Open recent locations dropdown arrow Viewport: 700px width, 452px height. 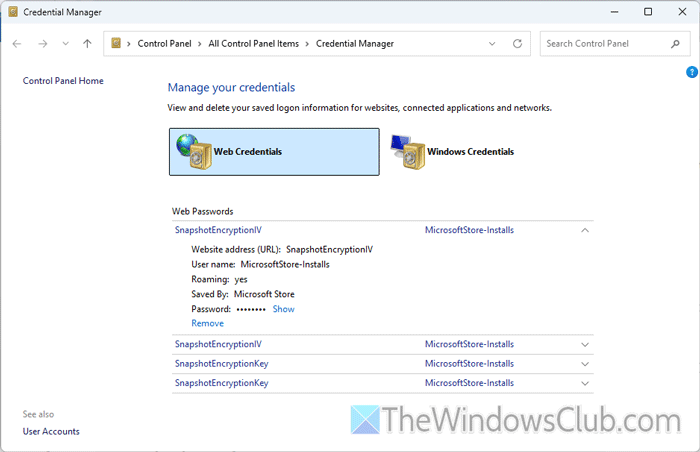coord(66,44)
